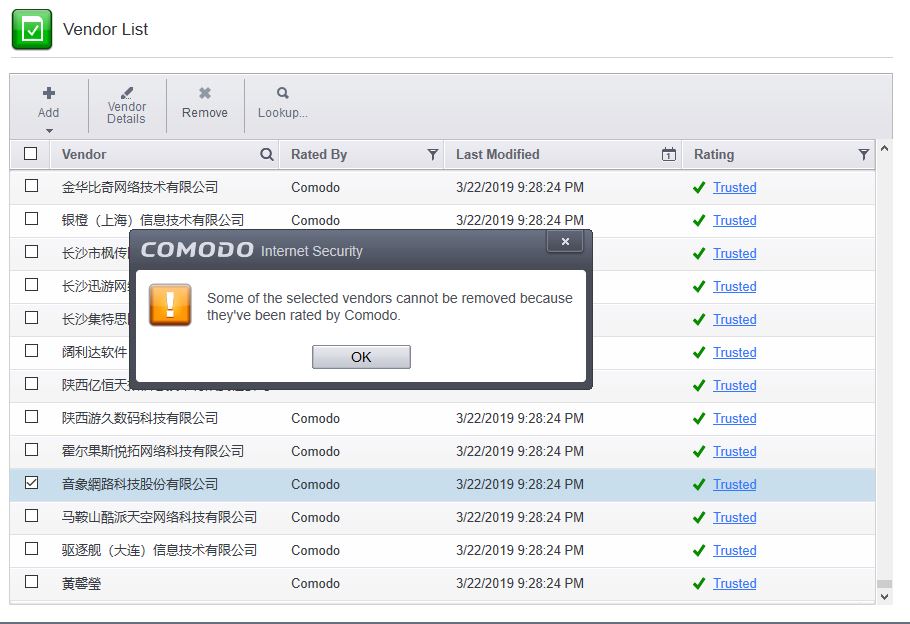The width and height of the screenshot is (910, 624).
Task: Filter the Rating column
Action: click(x=864, y=154)
